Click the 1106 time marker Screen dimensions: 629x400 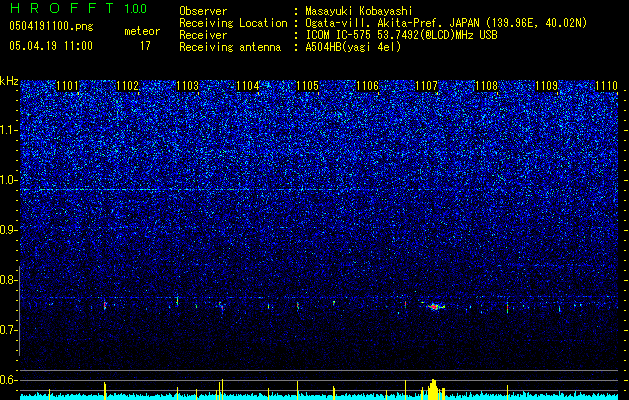pyautogui.click(x=367, y=86)
